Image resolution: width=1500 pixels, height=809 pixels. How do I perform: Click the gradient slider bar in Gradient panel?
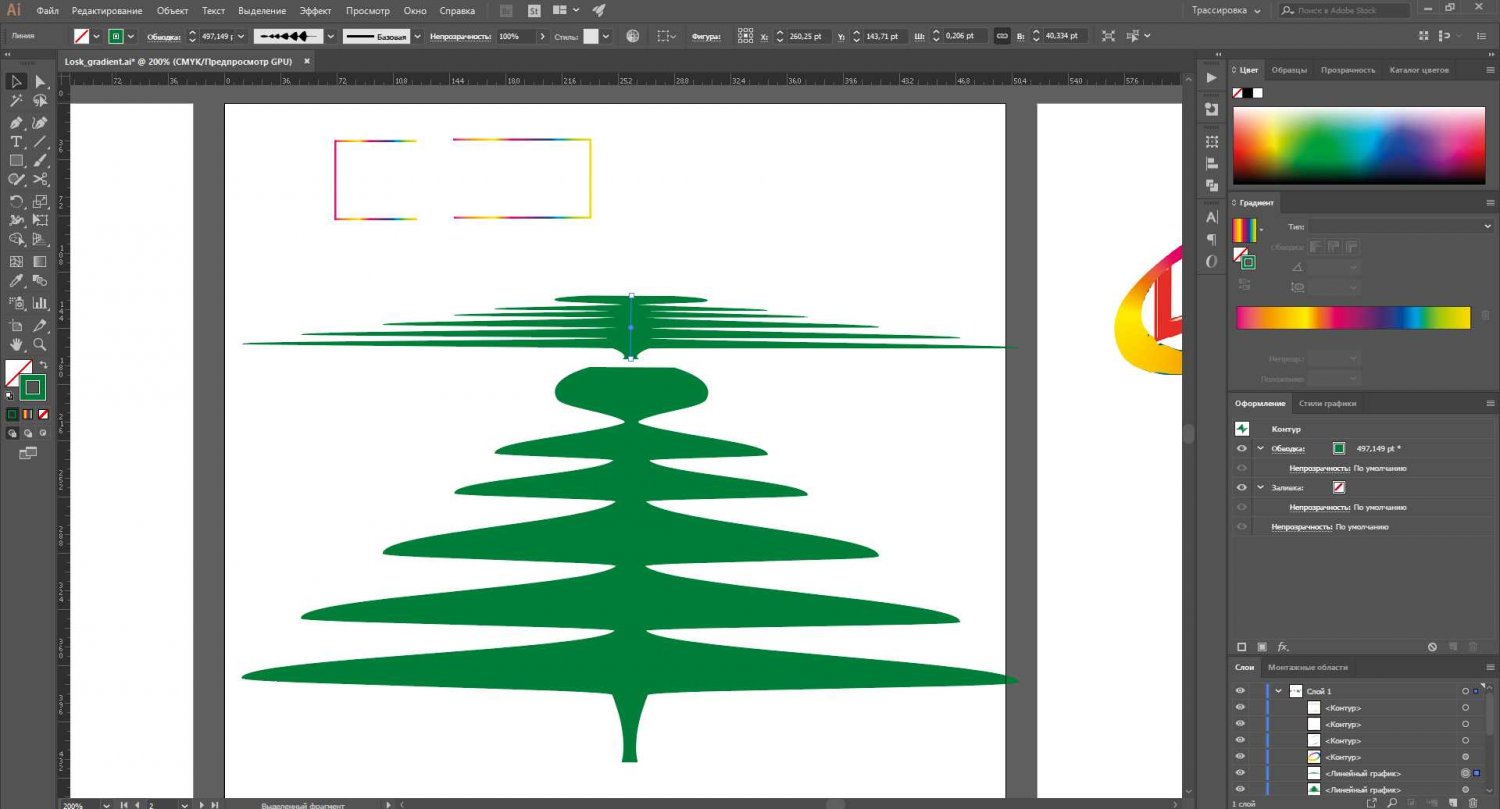coord(1353,318)
